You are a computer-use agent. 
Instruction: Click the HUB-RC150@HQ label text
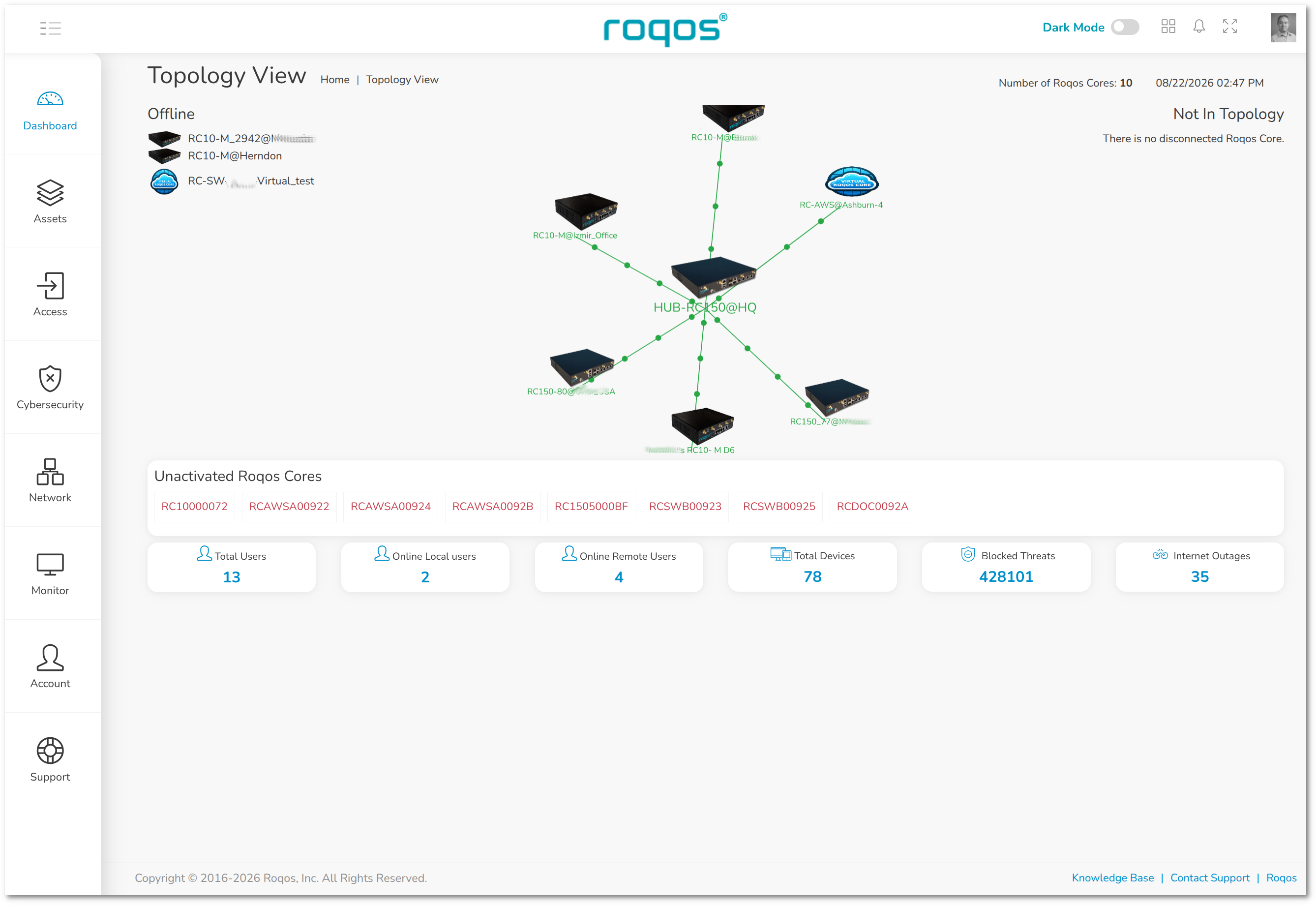pos(705,307)
